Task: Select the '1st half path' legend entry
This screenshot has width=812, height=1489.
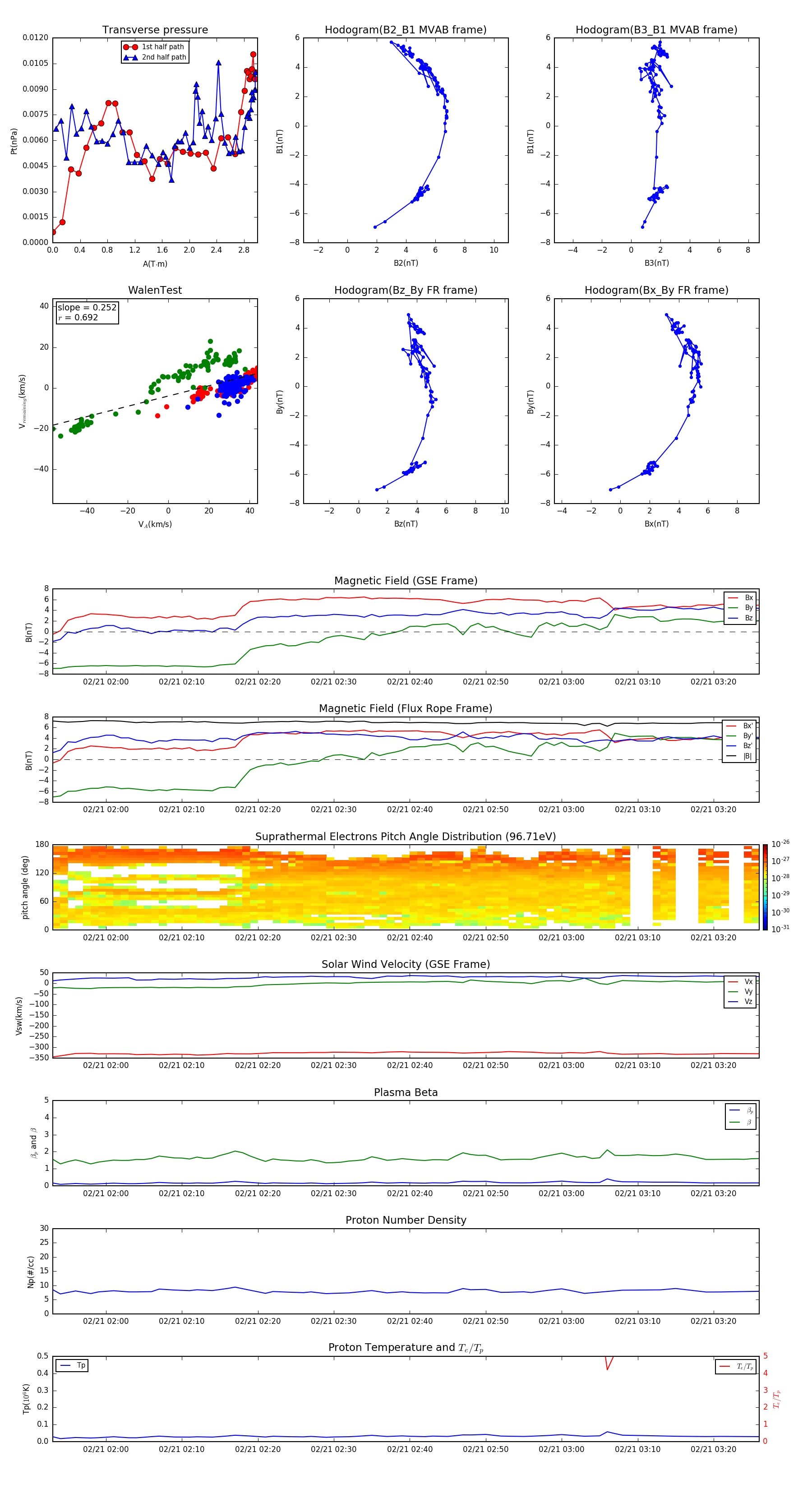Action: point(155,47)
